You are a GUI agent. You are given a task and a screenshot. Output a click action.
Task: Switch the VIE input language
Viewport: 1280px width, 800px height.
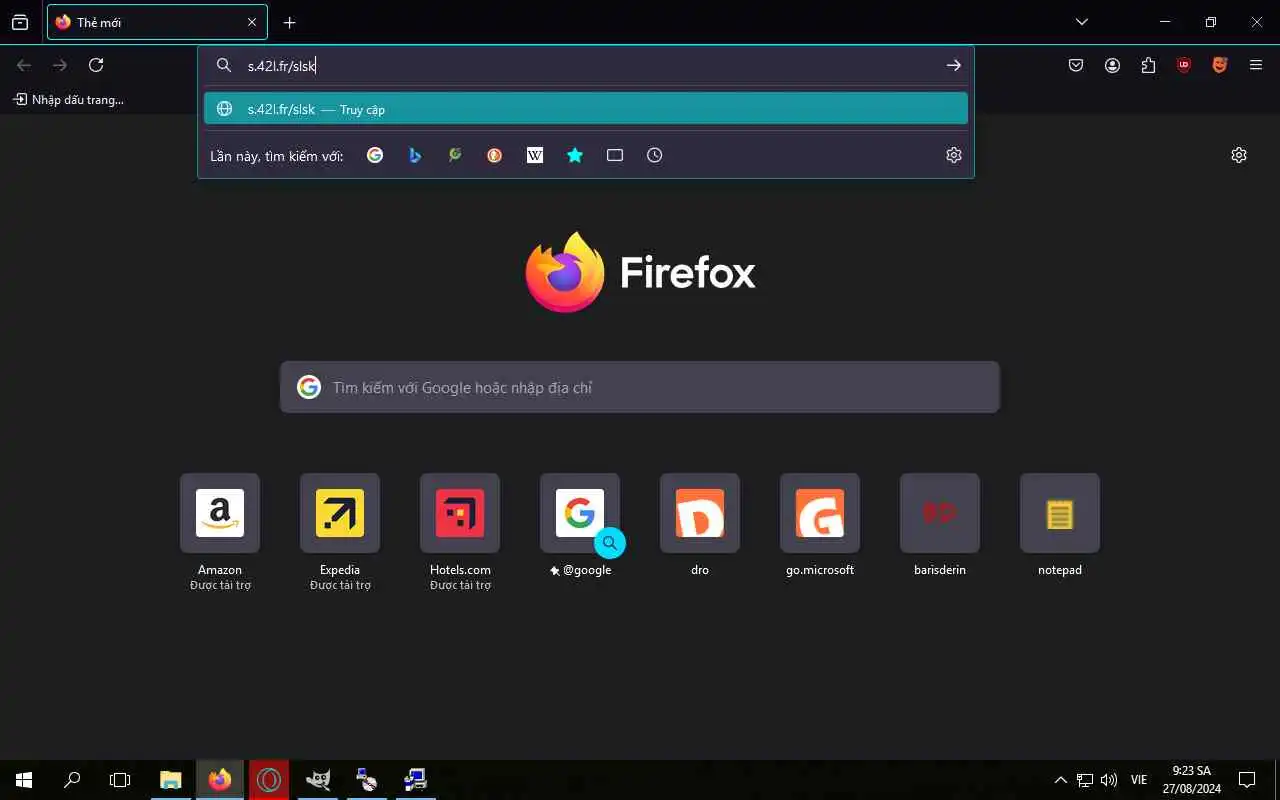(1139, 780)
